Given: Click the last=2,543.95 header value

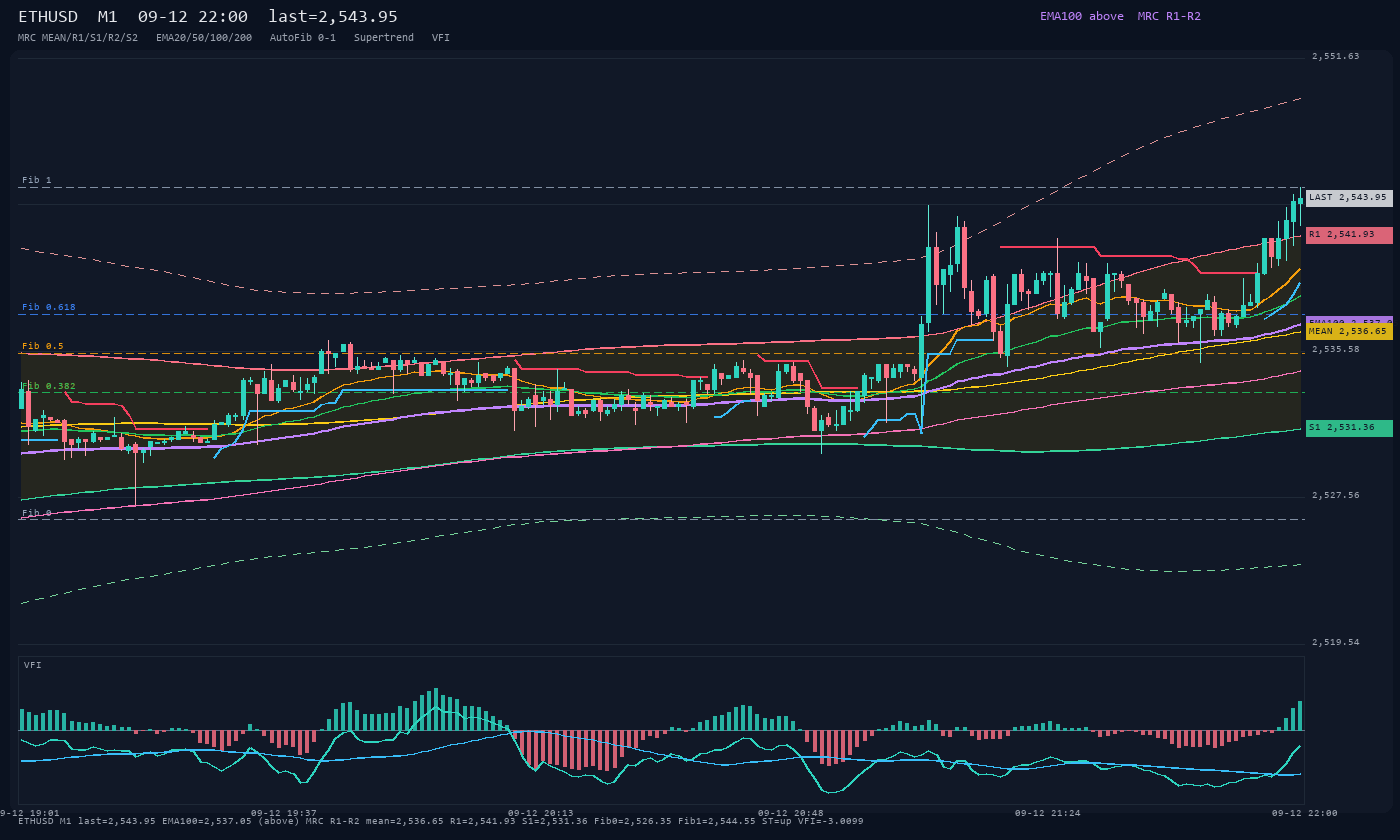Looking at the screenshot, I should coord(333,17).
